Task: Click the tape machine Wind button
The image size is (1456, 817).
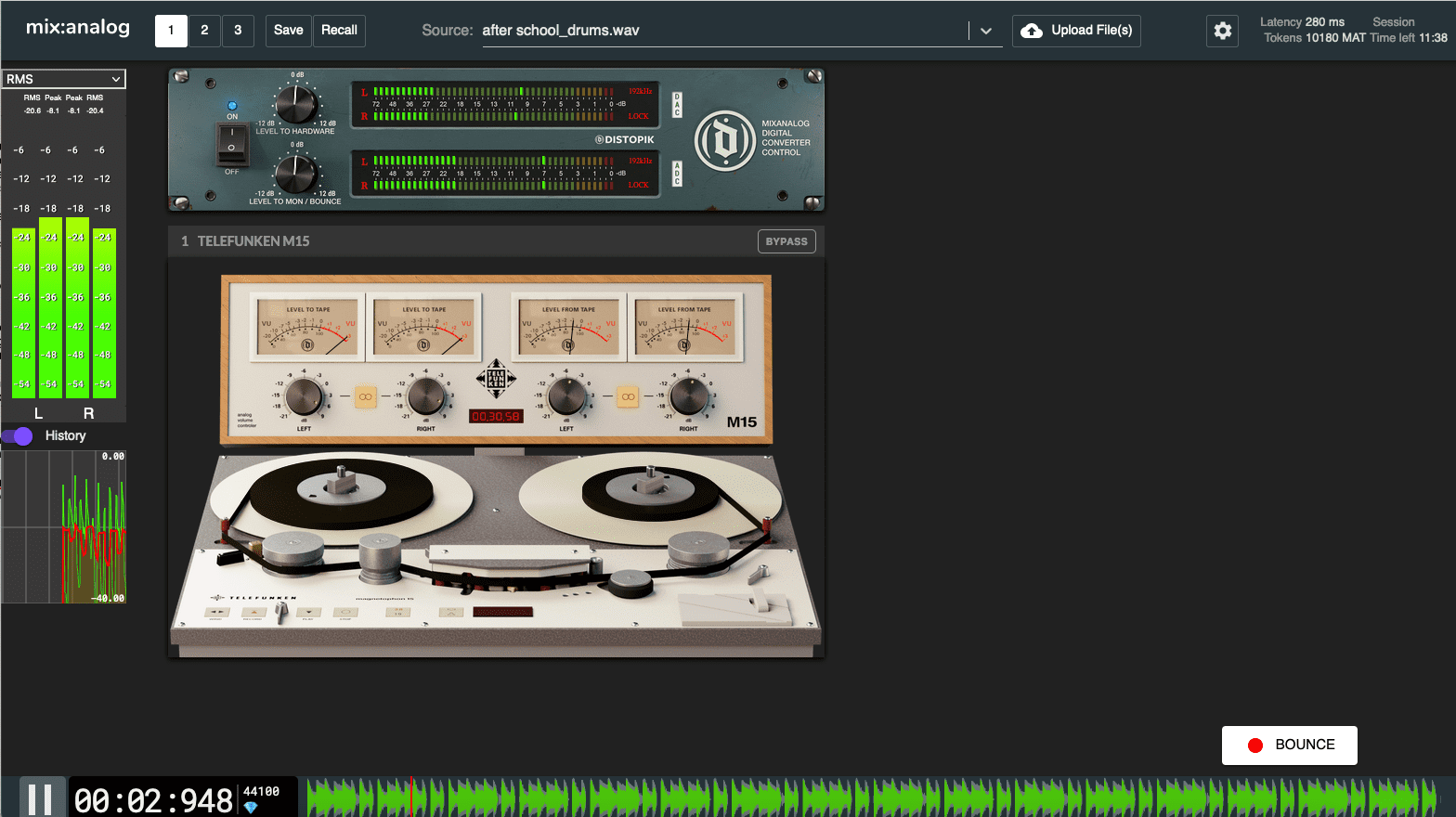Action: [217, 612]
